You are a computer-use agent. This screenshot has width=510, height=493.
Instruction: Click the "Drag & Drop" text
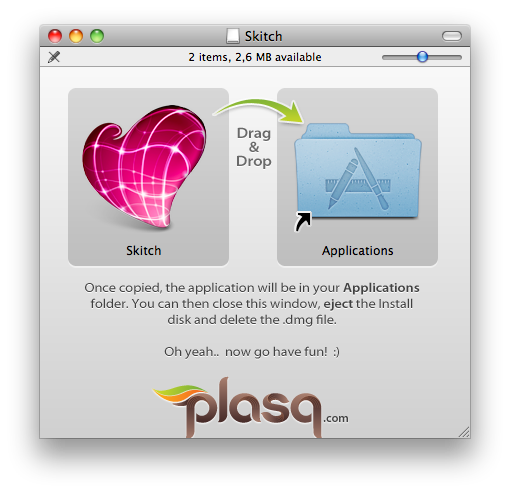[x=254, y=147]
